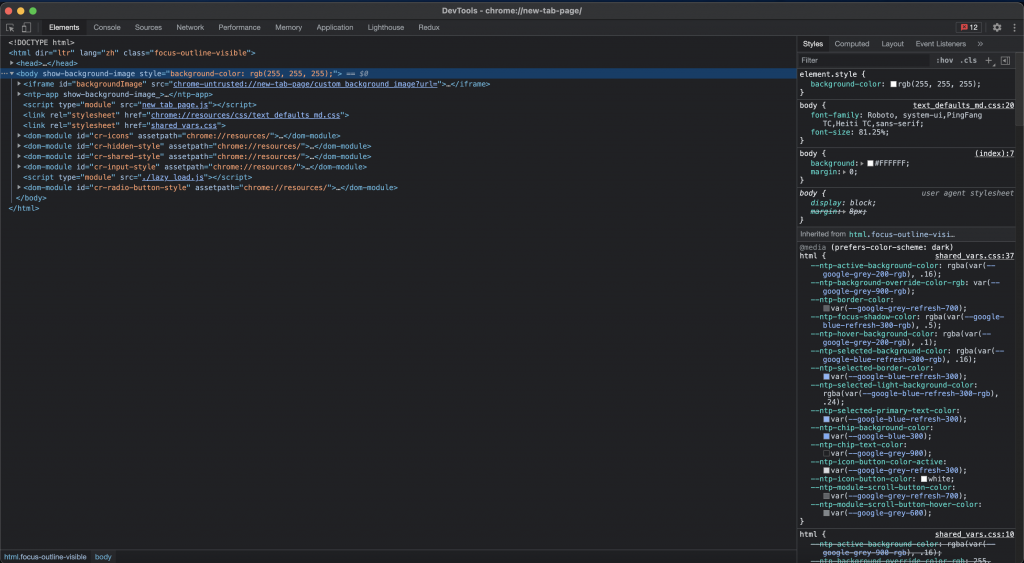Toggle the device toolbar icon
Viewport: 1024px width, 563px height.
coord(26,27)
